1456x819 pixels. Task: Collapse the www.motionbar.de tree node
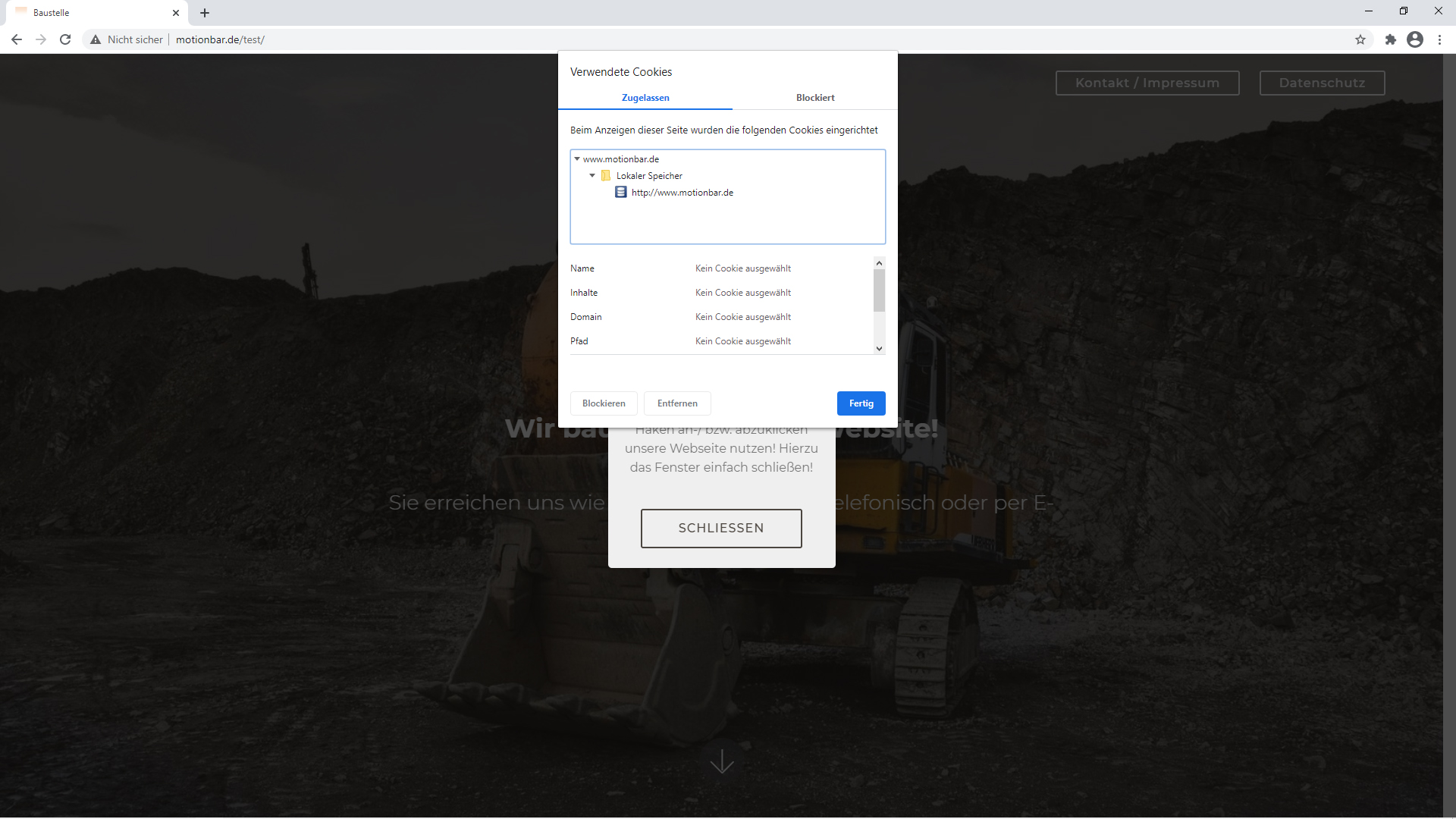click(577, 159)
